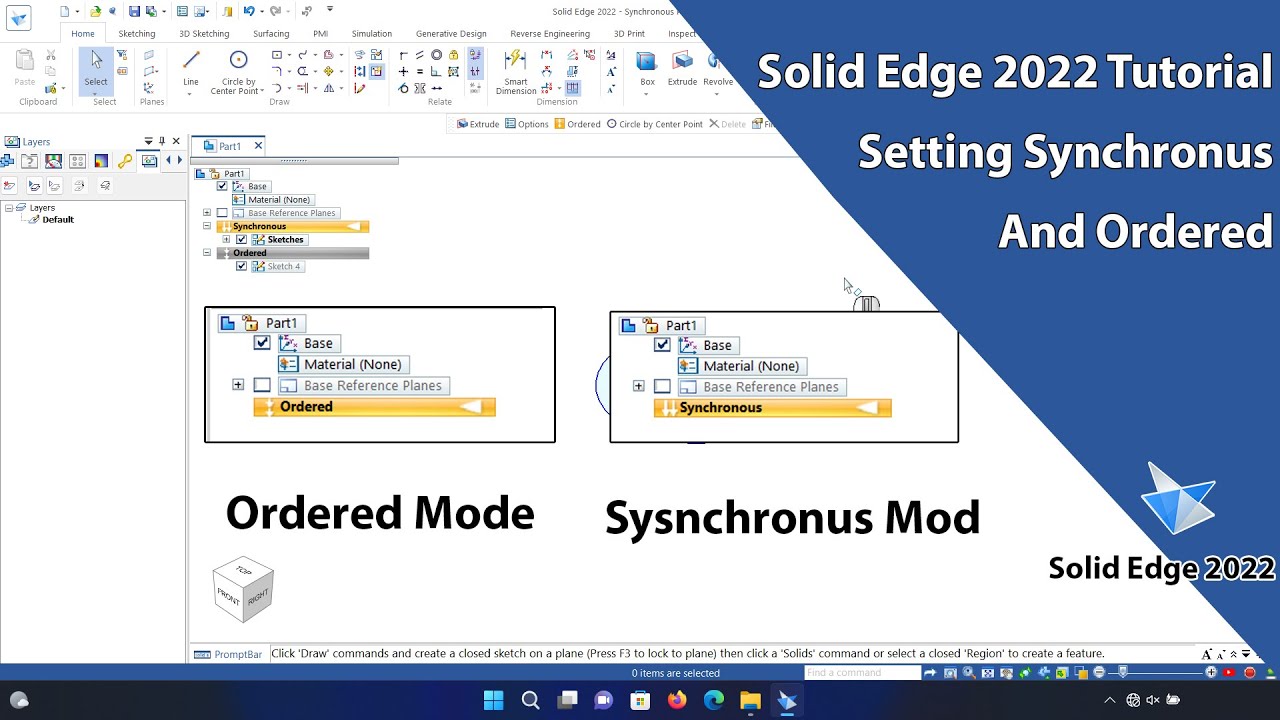Click the rectangle draw tool icon
Viewport: 1280px width, 720px height.
(x=277, y=55)
